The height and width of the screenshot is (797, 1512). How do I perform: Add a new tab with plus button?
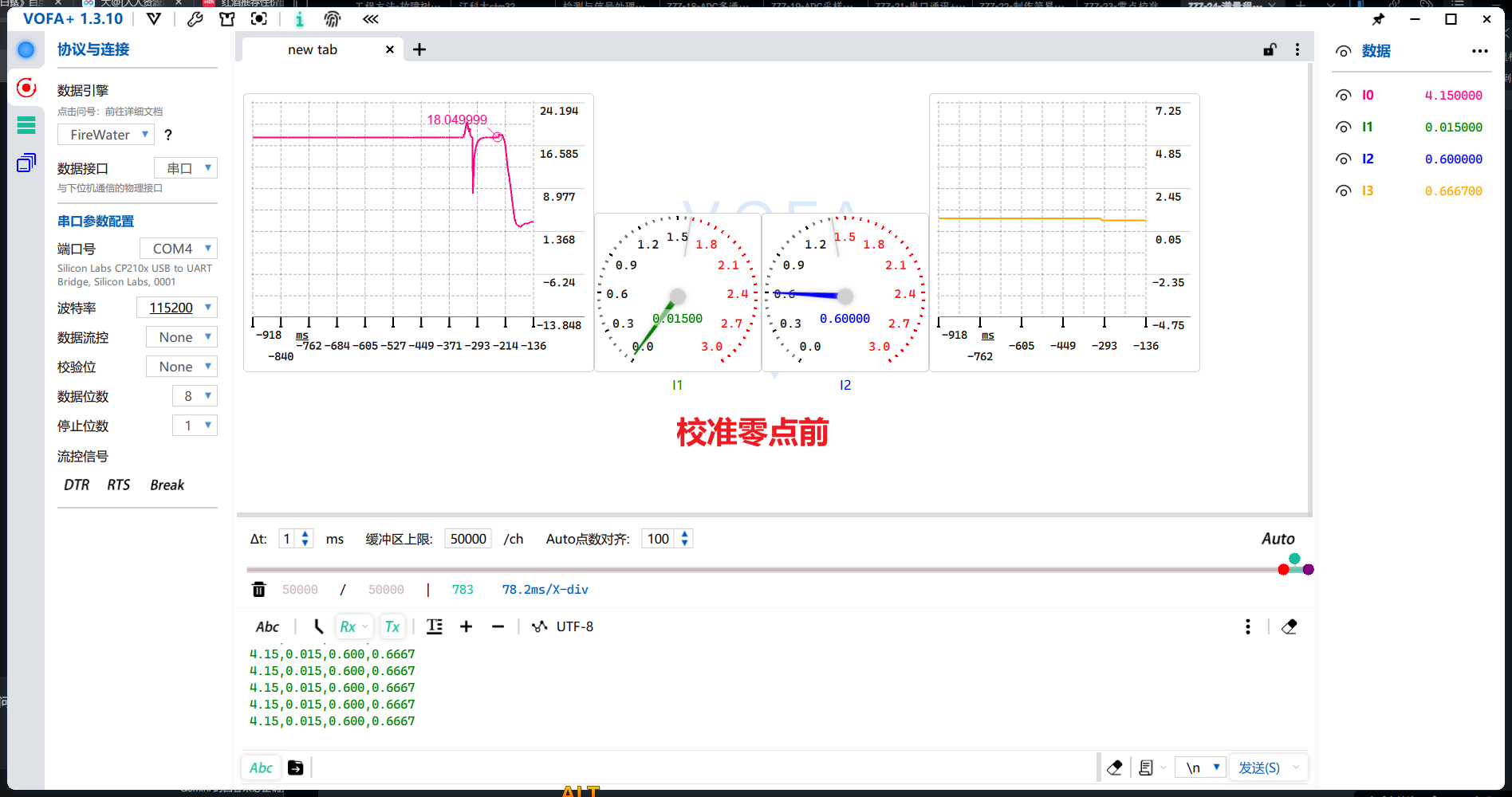point(419,49)
